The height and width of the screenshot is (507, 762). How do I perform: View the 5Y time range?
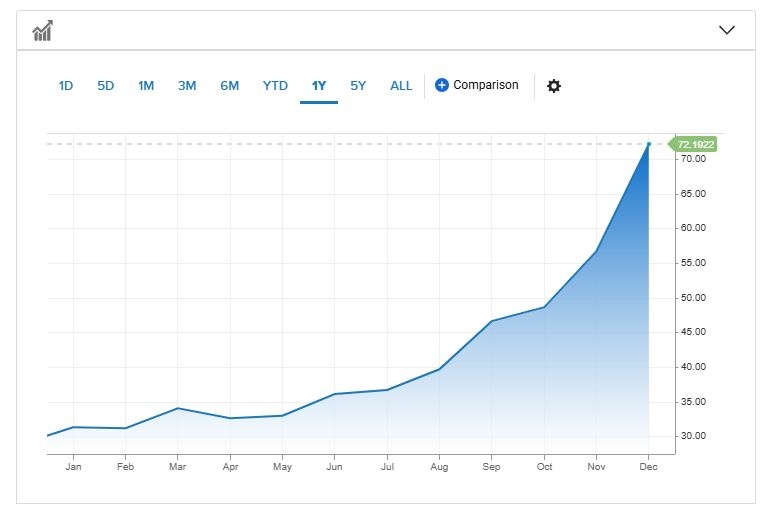[x=358, y=86]
